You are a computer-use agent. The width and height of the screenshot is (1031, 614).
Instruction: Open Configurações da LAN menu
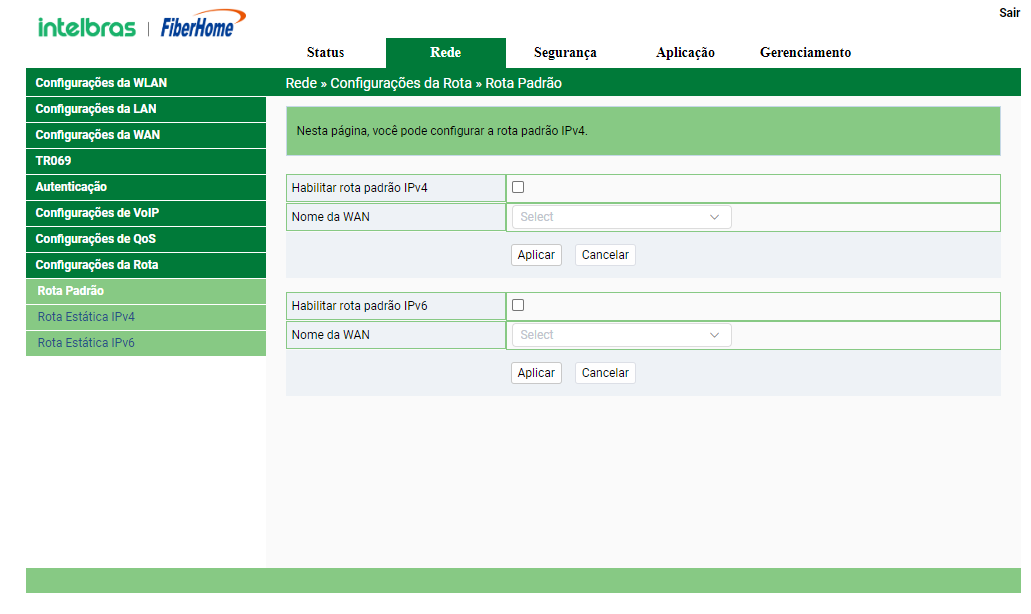[146, 109]
